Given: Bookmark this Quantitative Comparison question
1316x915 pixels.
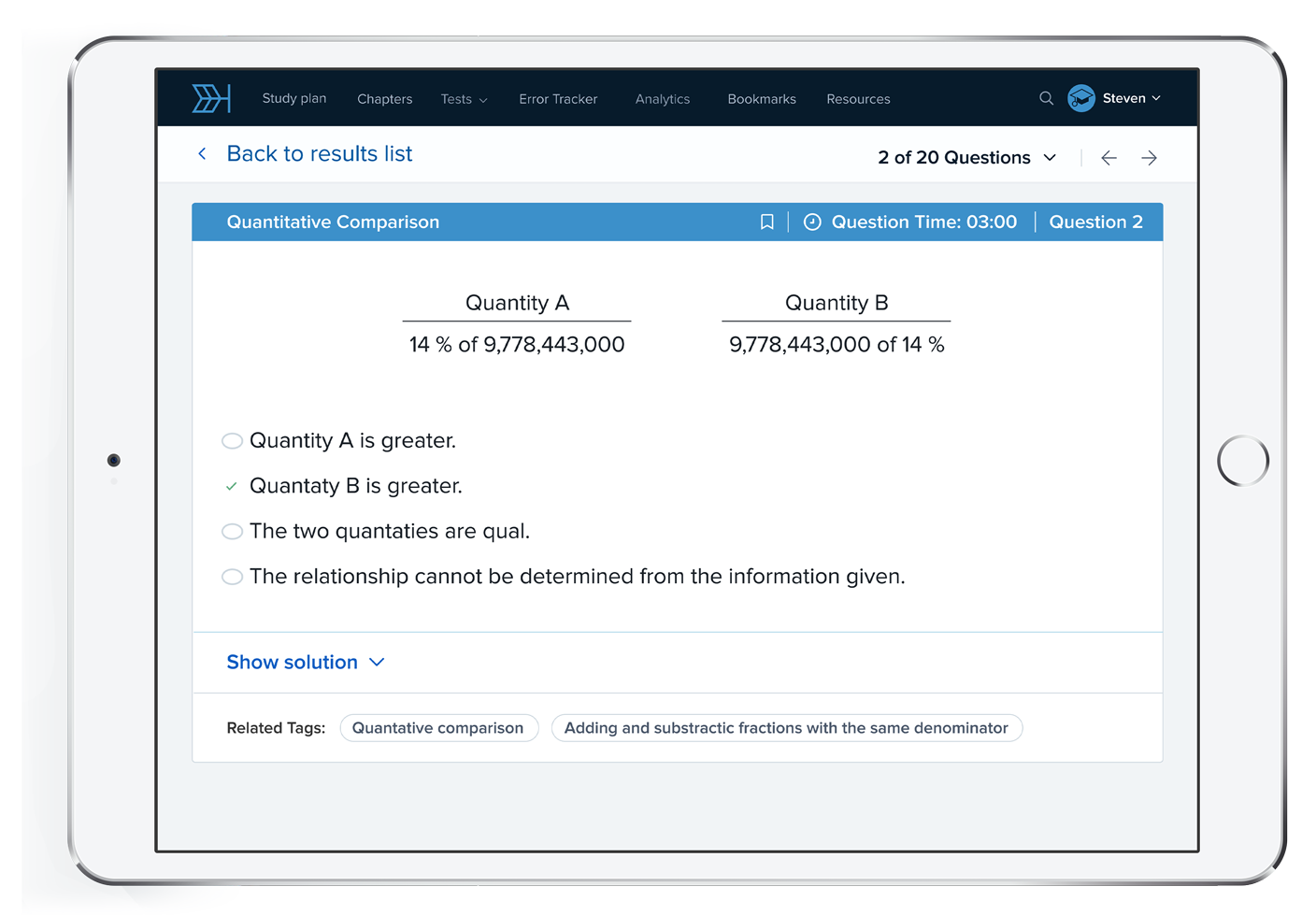Looking at the screenshot, I should (766, 222).
